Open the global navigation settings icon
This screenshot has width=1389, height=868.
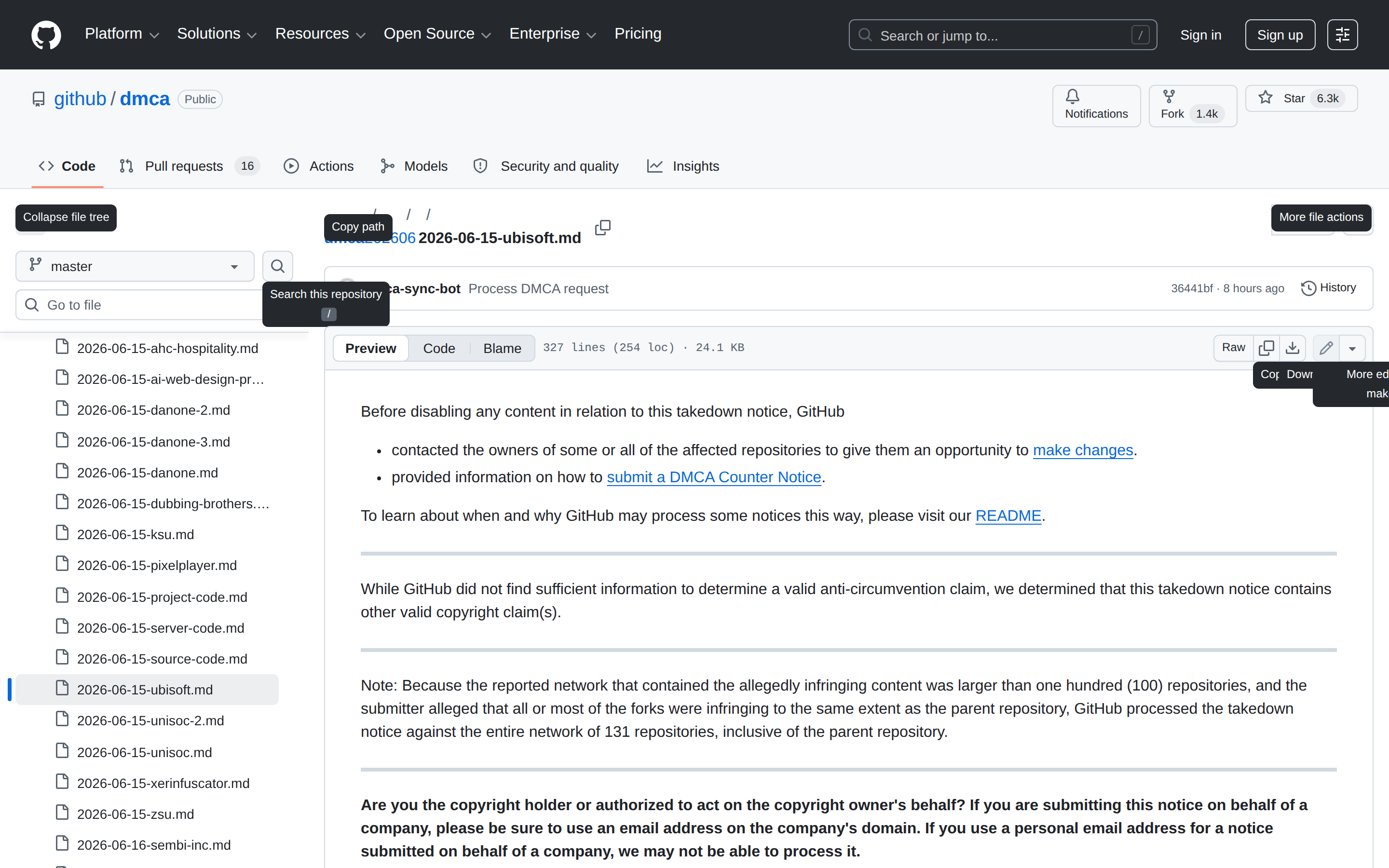pos(1342,35)
